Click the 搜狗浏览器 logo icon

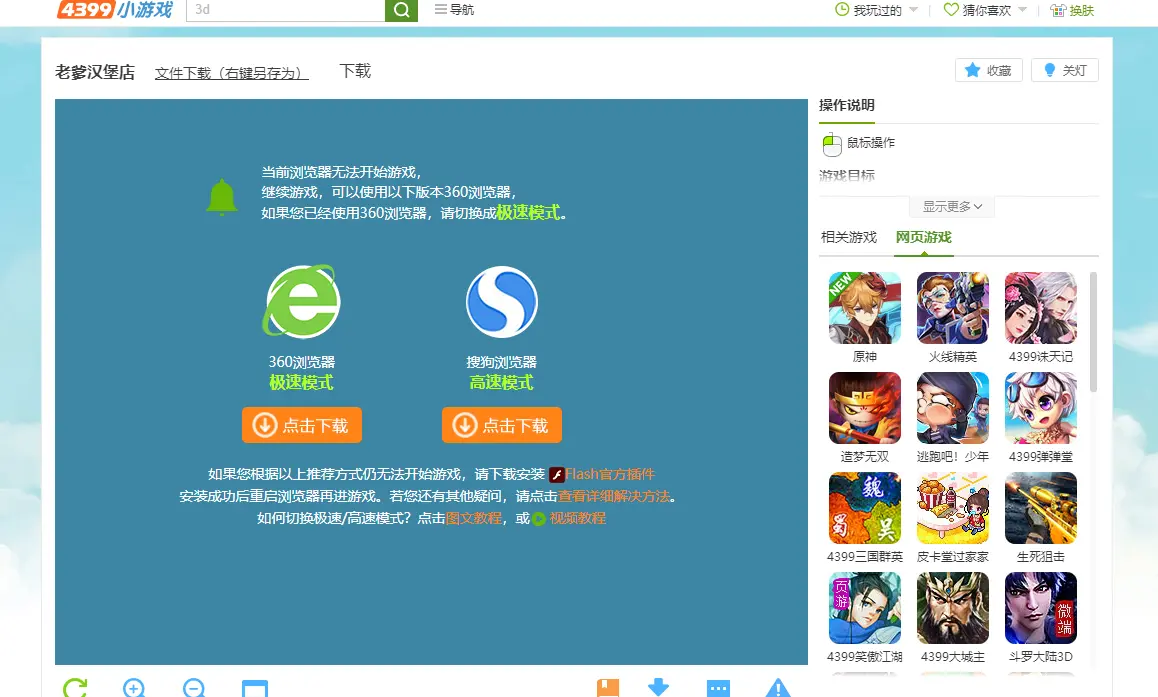[501, 301]
